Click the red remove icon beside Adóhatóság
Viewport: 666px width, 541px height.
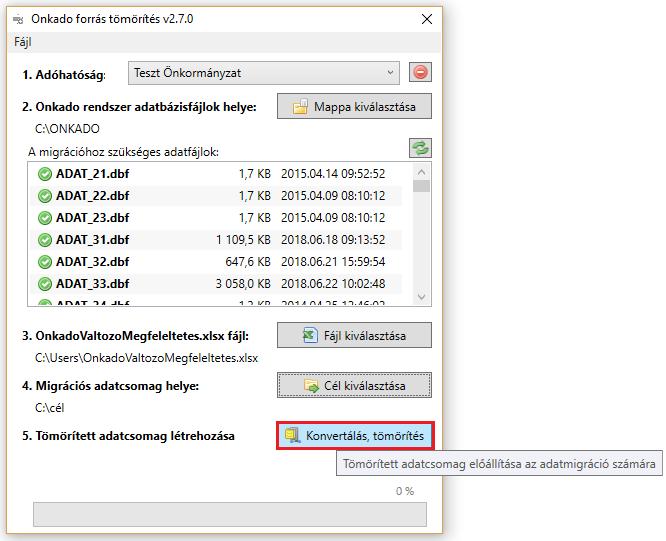click(420, 72)
